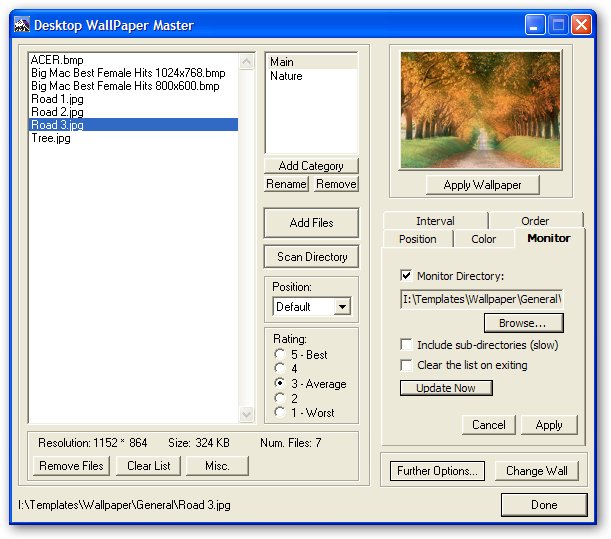The height and width of the screenshot is (539, 611).
Task: Select the 5 - Best rating
Action: (280, 355)
